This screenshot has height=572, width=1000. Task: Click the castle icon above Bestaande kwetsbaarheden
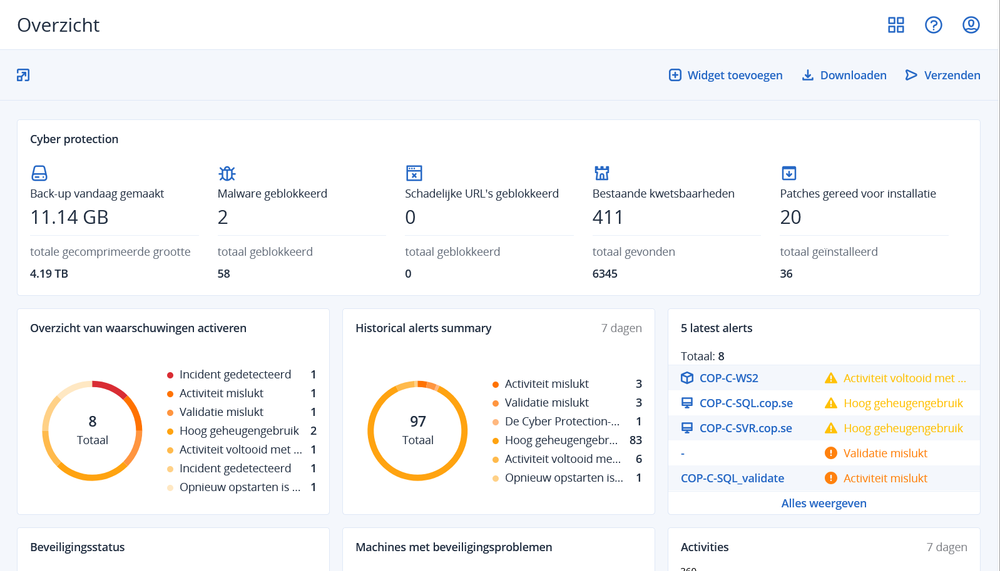click(x=601, y=173)
